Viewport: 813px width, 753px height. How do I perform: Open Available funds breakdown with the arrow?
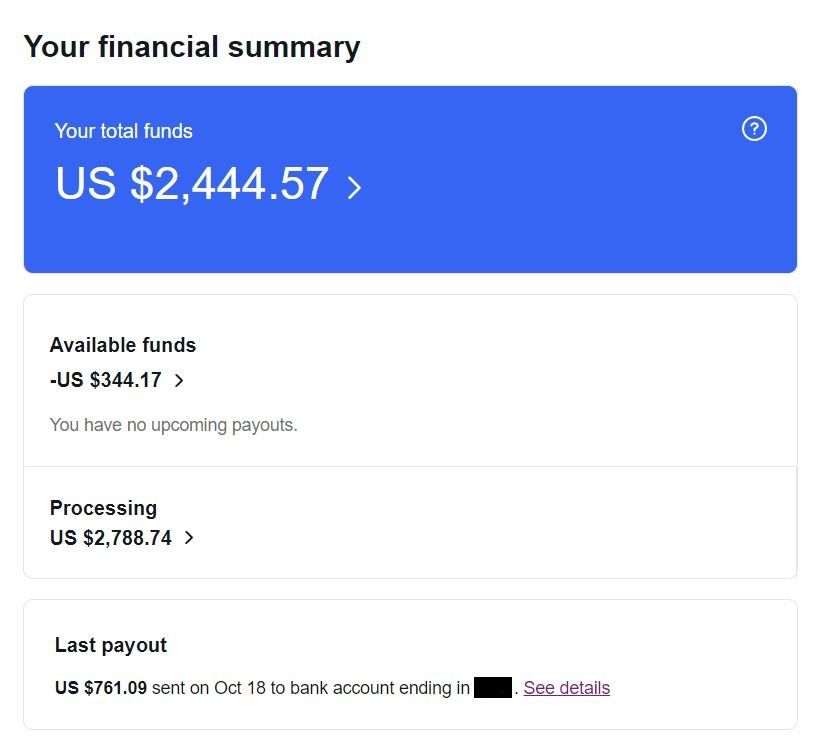pos(181,380)
